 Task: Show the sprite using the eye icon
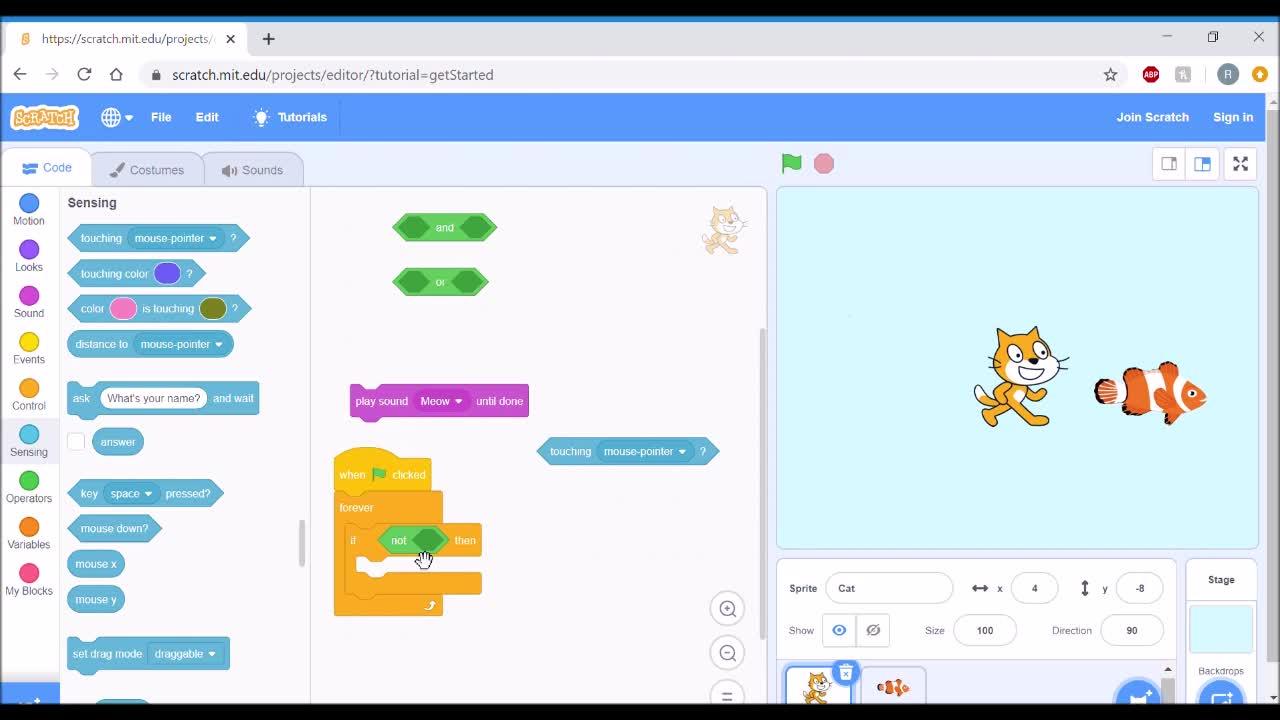pos(839,630)
